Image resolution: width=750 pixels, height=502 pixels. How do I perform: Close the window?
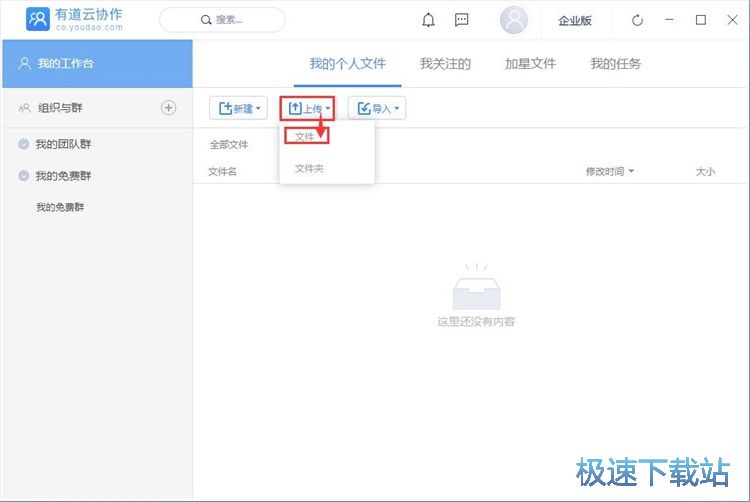732,20
